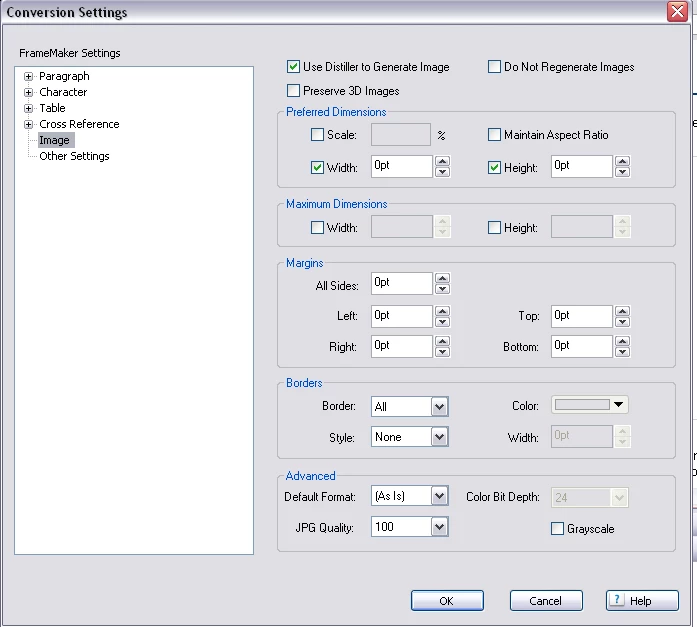This screenshot has height=627, width=697.
Task: Select the Image item in tree
Action: [x=54, y=140]
